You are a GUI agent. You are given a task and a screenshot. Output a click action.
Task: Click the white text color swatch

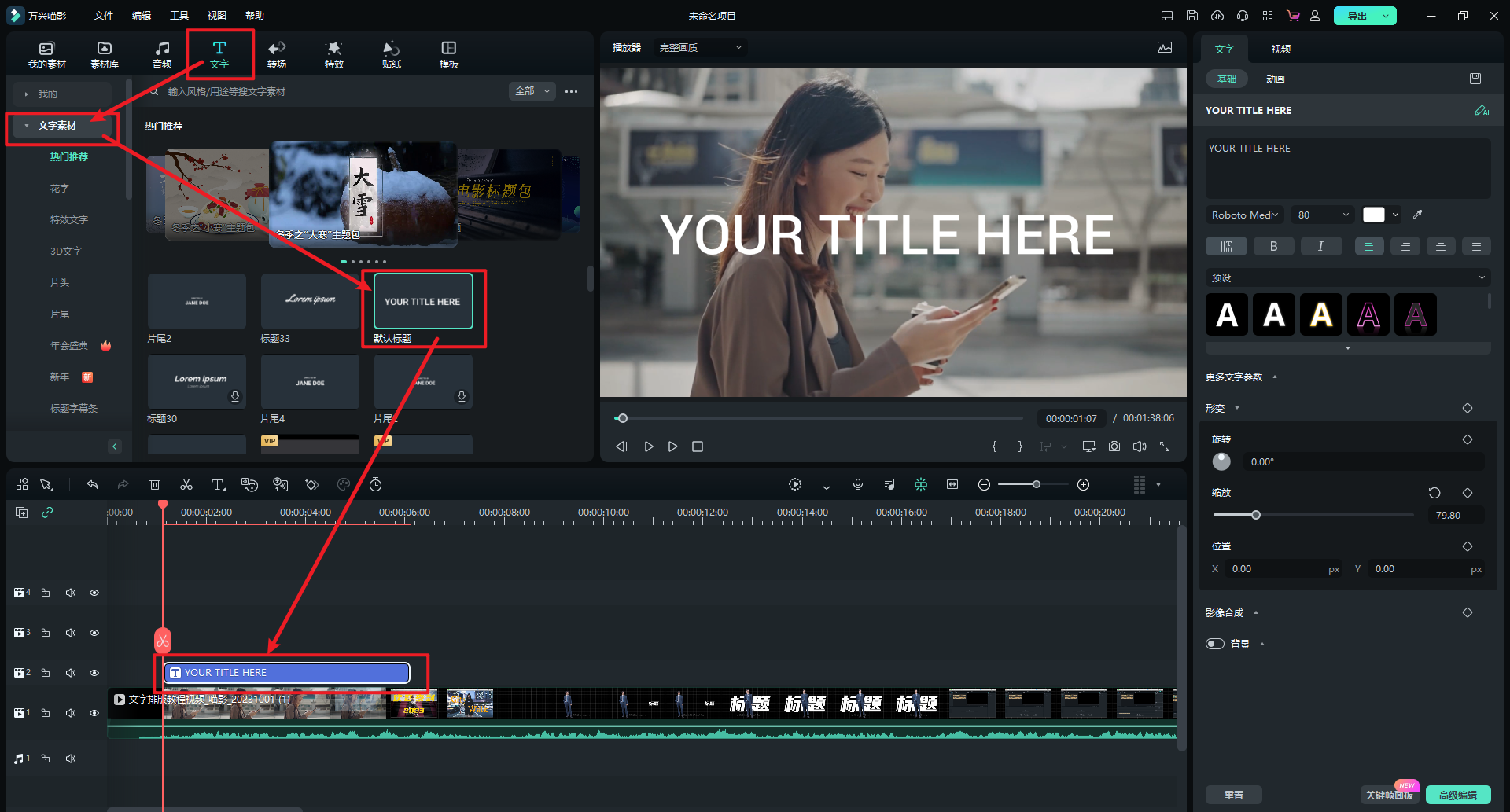[1373, 215]
